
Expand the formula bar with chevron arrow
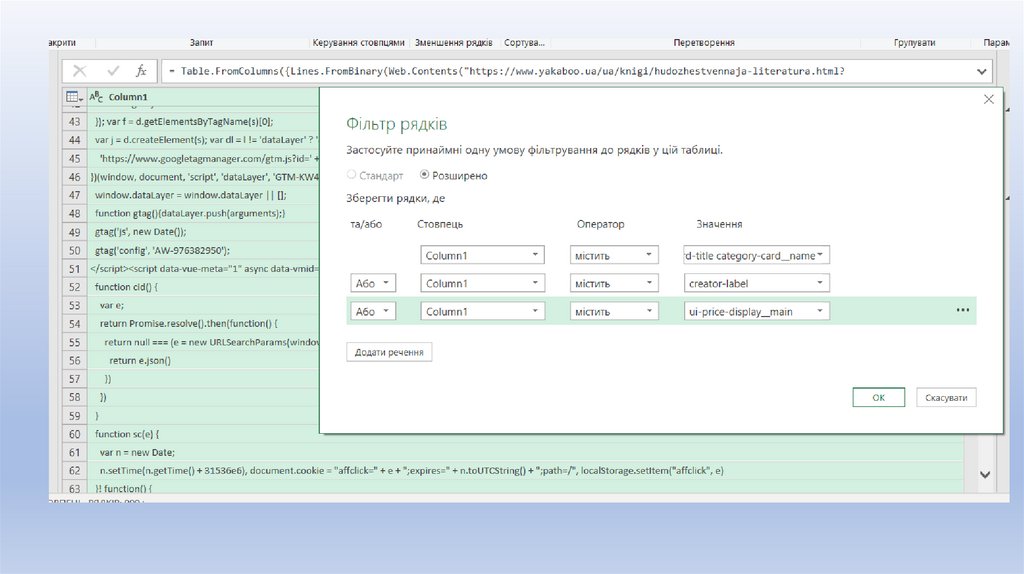click(981, 72)
